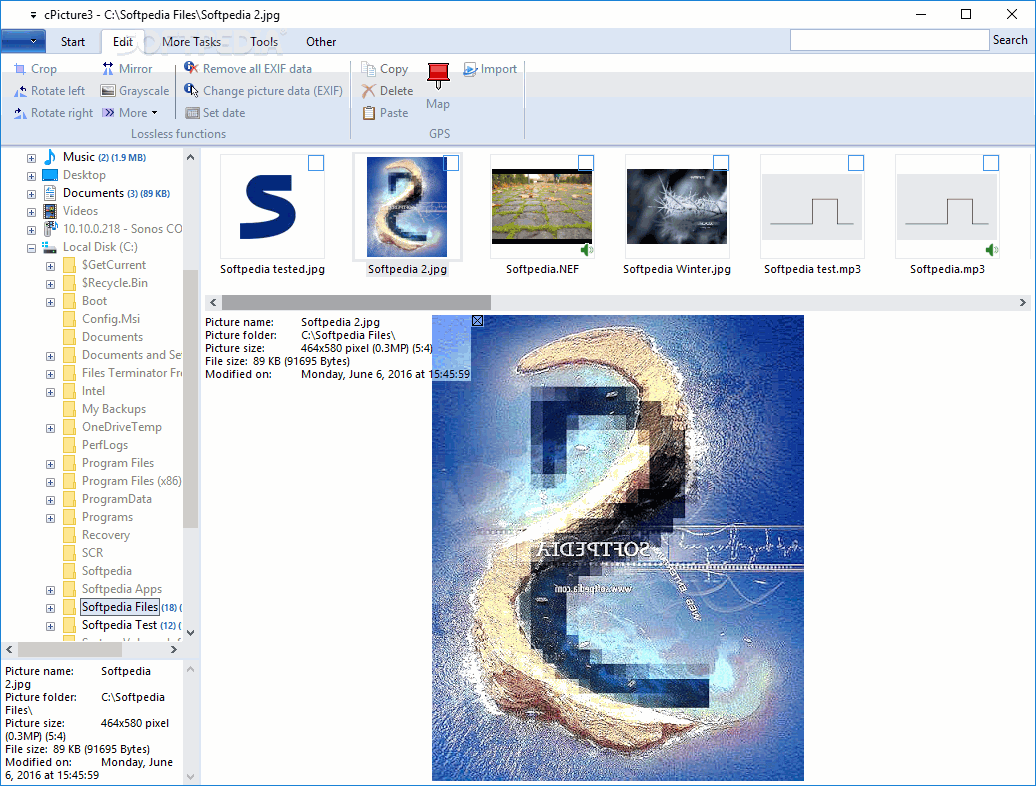The height and width of the screenshot is (786, 1036).
Task: Click the sound icon on Softpedia.NEF
Action: pos(587,250)
